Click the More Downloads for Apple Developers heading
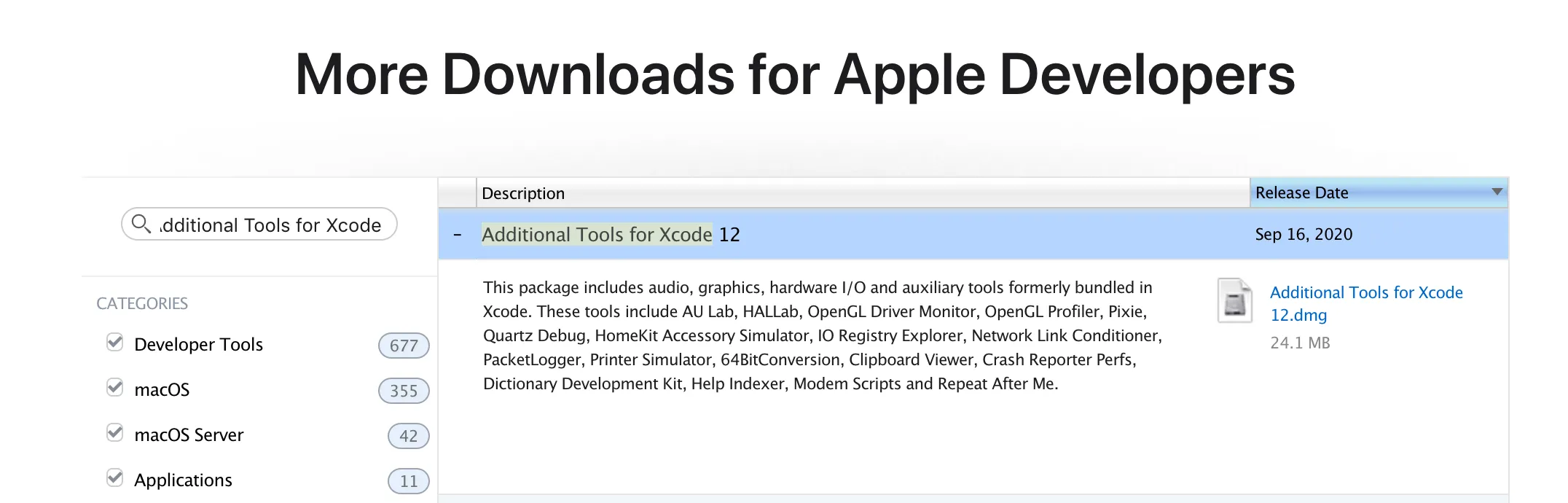This screenshot has width=1568, height=503. point(795,74)
